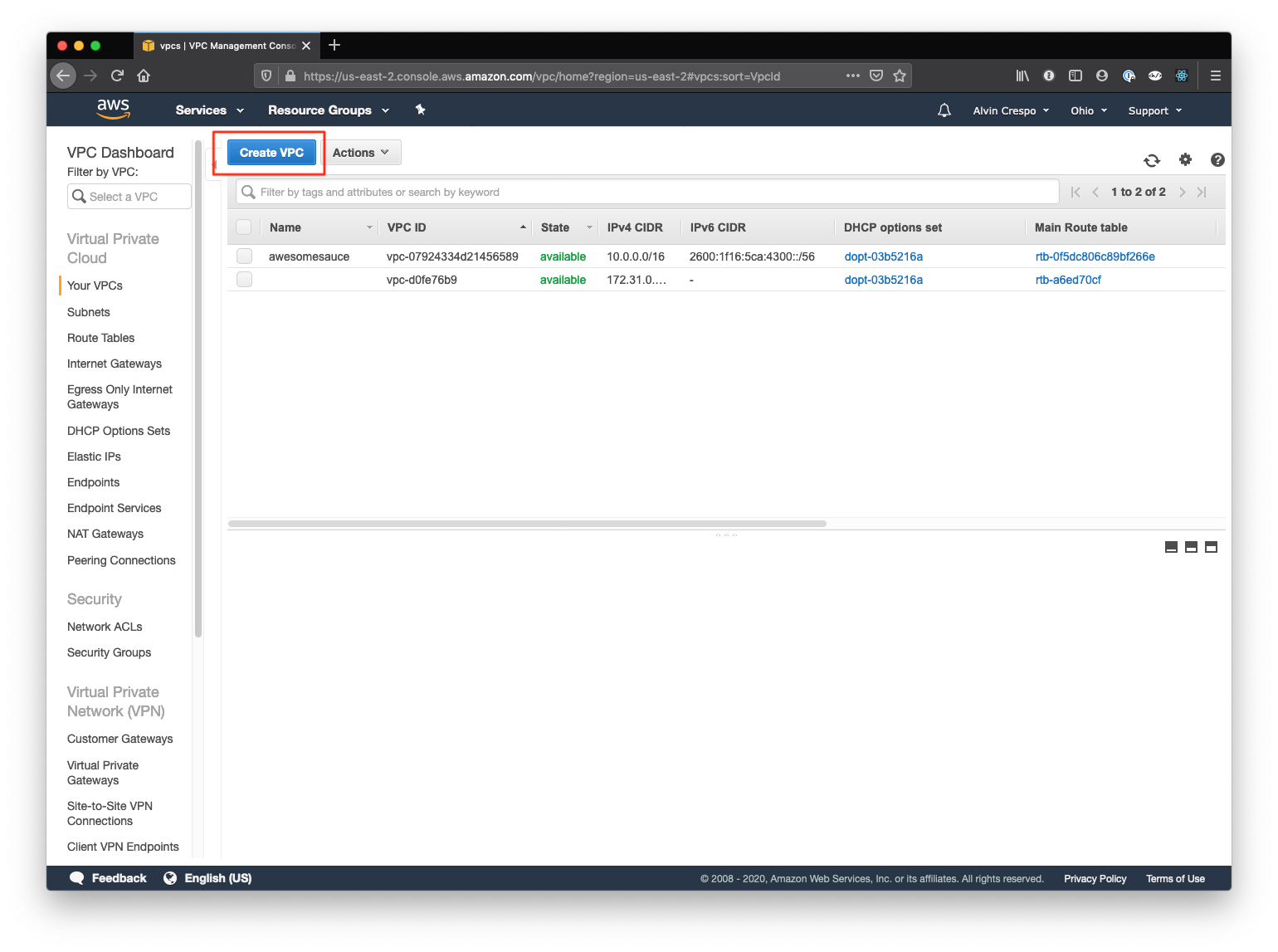
Task: Open the help panel via question mark icon
Action: click(1217, 159)
